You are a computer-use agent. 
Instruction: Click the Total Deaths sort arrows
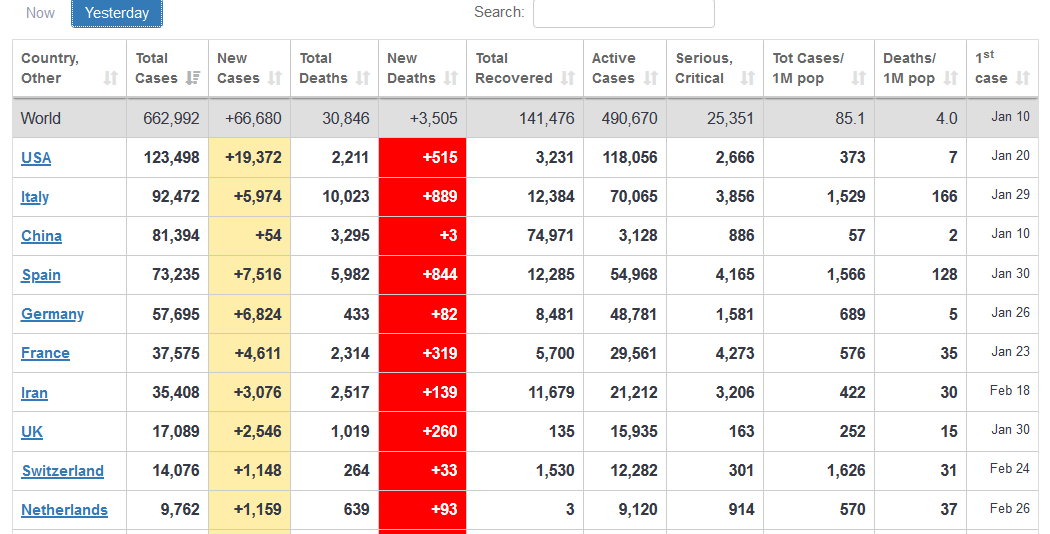point(363,78)
